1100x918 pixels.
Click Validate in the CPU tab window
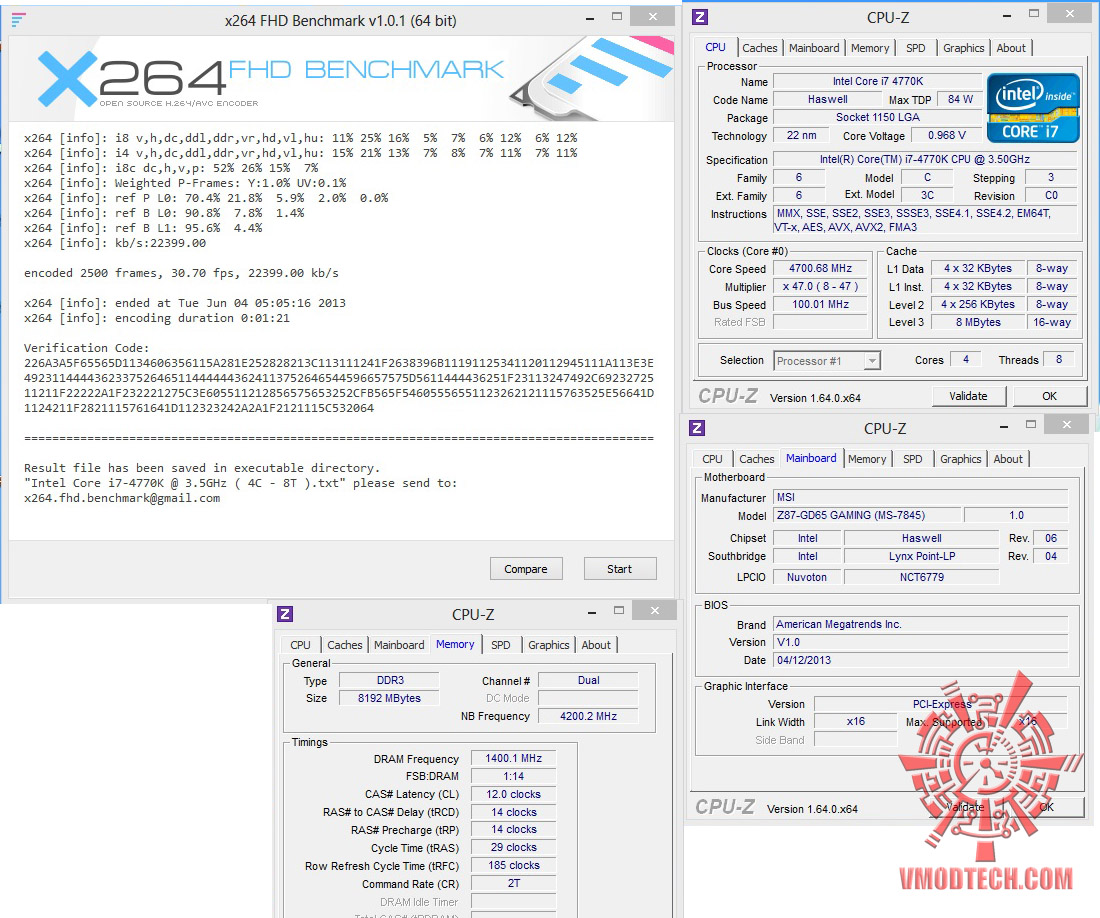pyautogui.click(x=968, y=396)
